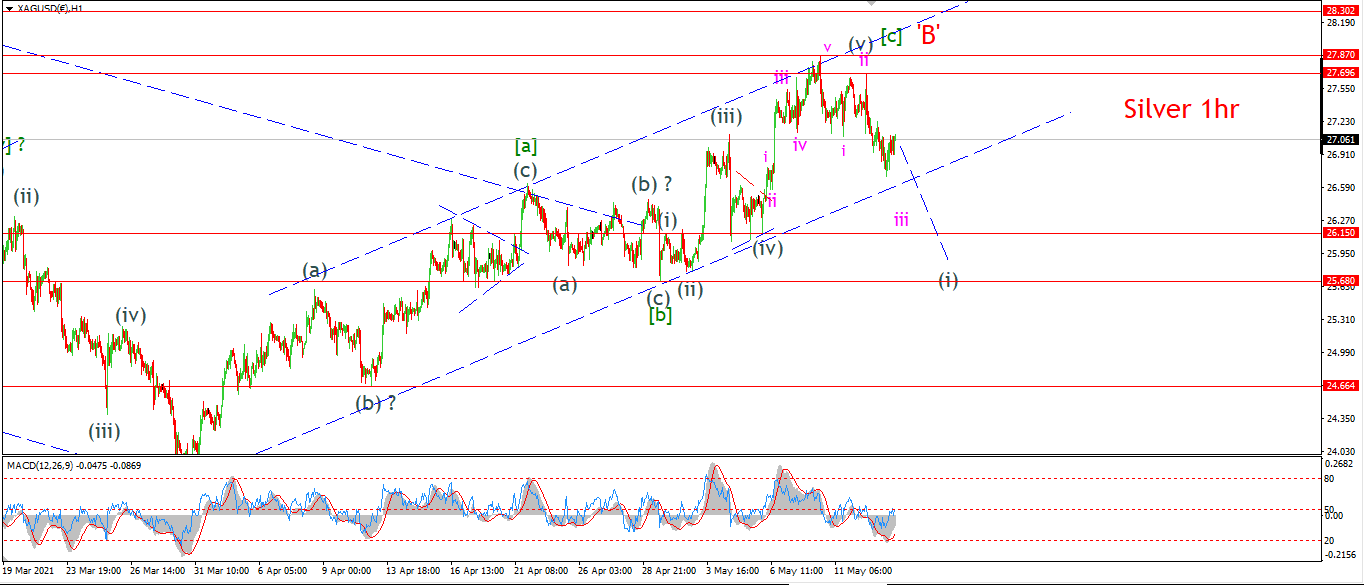Select the 27.870 price level tag
1364x585 pixels.
[x=1340, y=54]
